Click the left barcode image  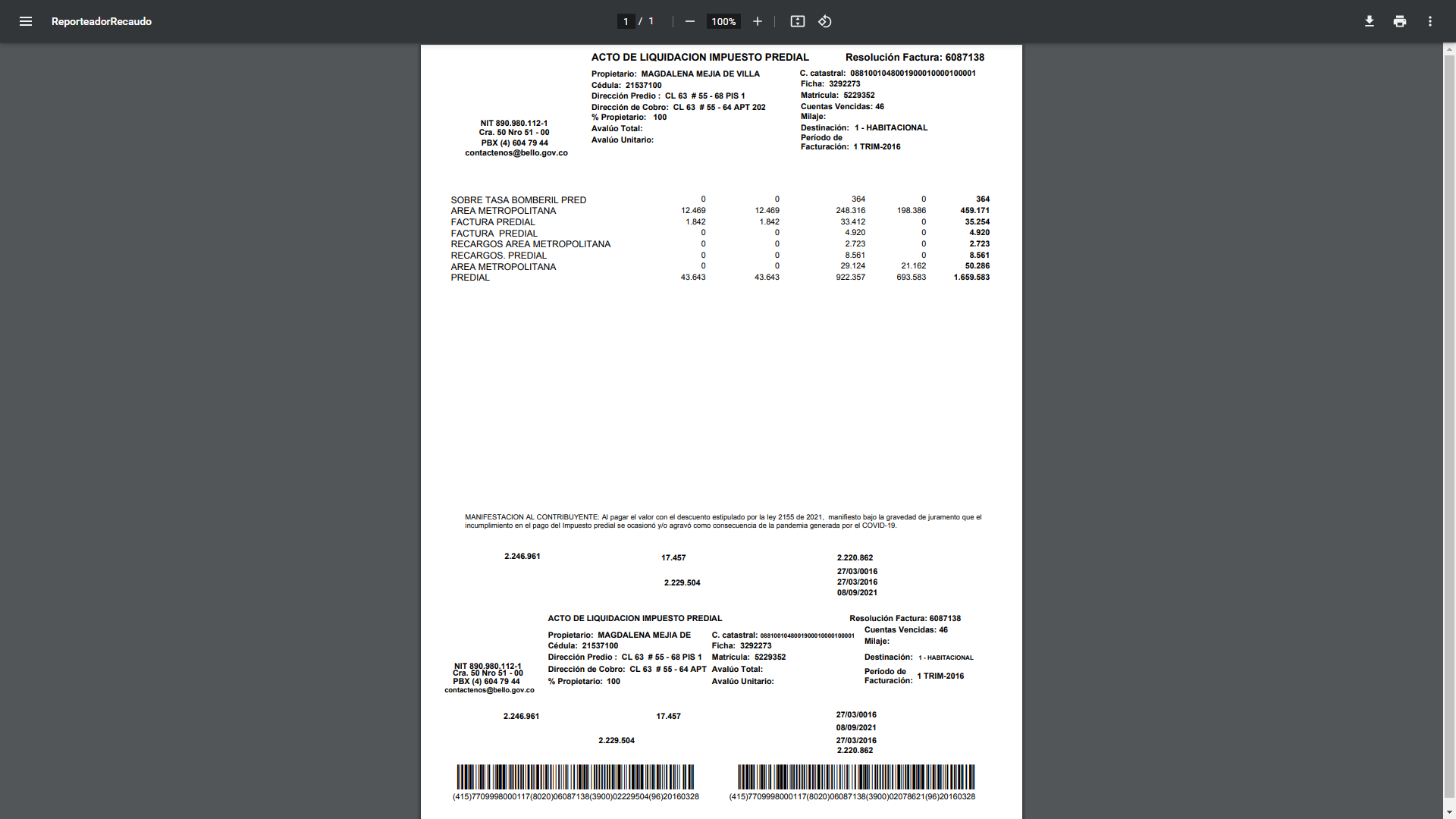coord(575,777)
